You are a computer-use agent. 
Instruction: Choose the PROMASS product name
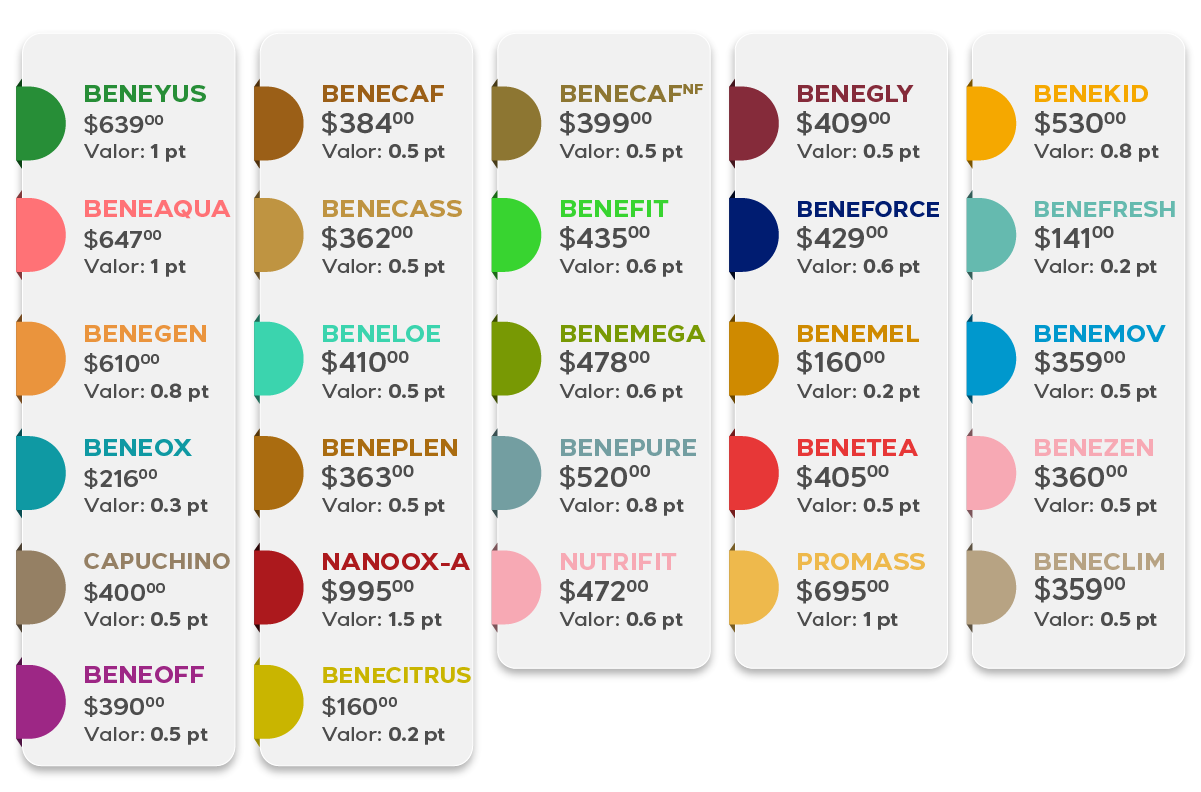point(861,561)
